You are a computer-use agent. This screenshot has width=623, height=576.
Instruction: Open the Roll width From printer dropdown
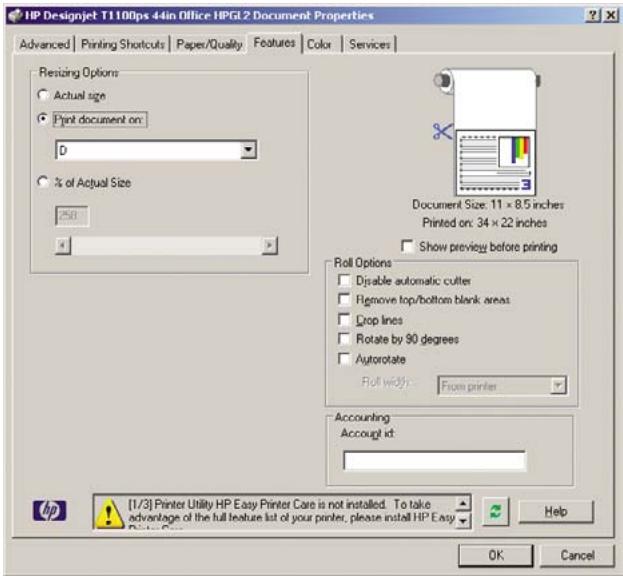[558, 386]
